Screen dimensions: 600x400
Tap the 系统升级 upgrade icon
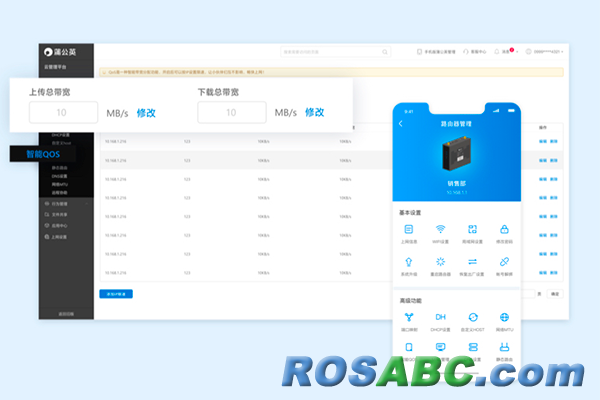point(409,262)
